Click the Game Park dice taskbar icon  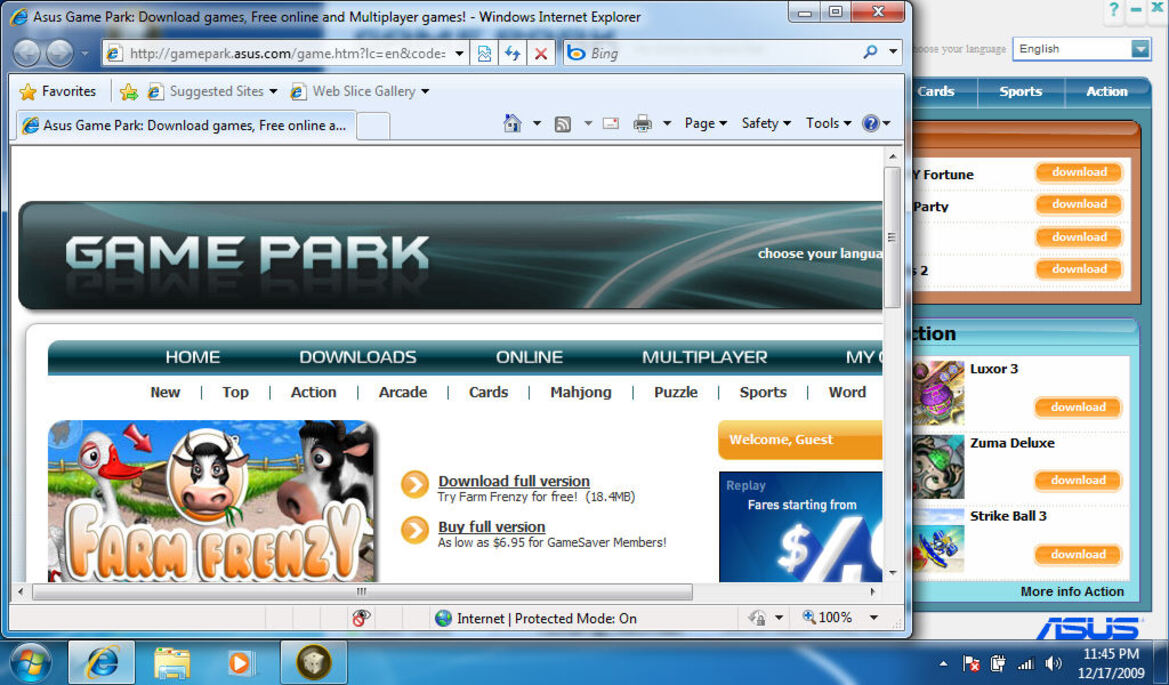click(313, 662)
